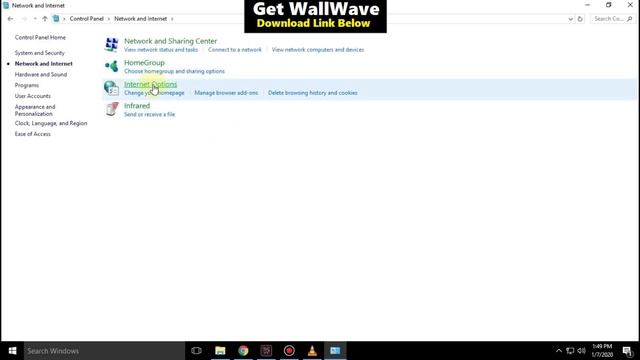Click the HomeGroup icon
The height and width of the screenshot is (360, 640).
pyautogui.click(x=111, y=66)
